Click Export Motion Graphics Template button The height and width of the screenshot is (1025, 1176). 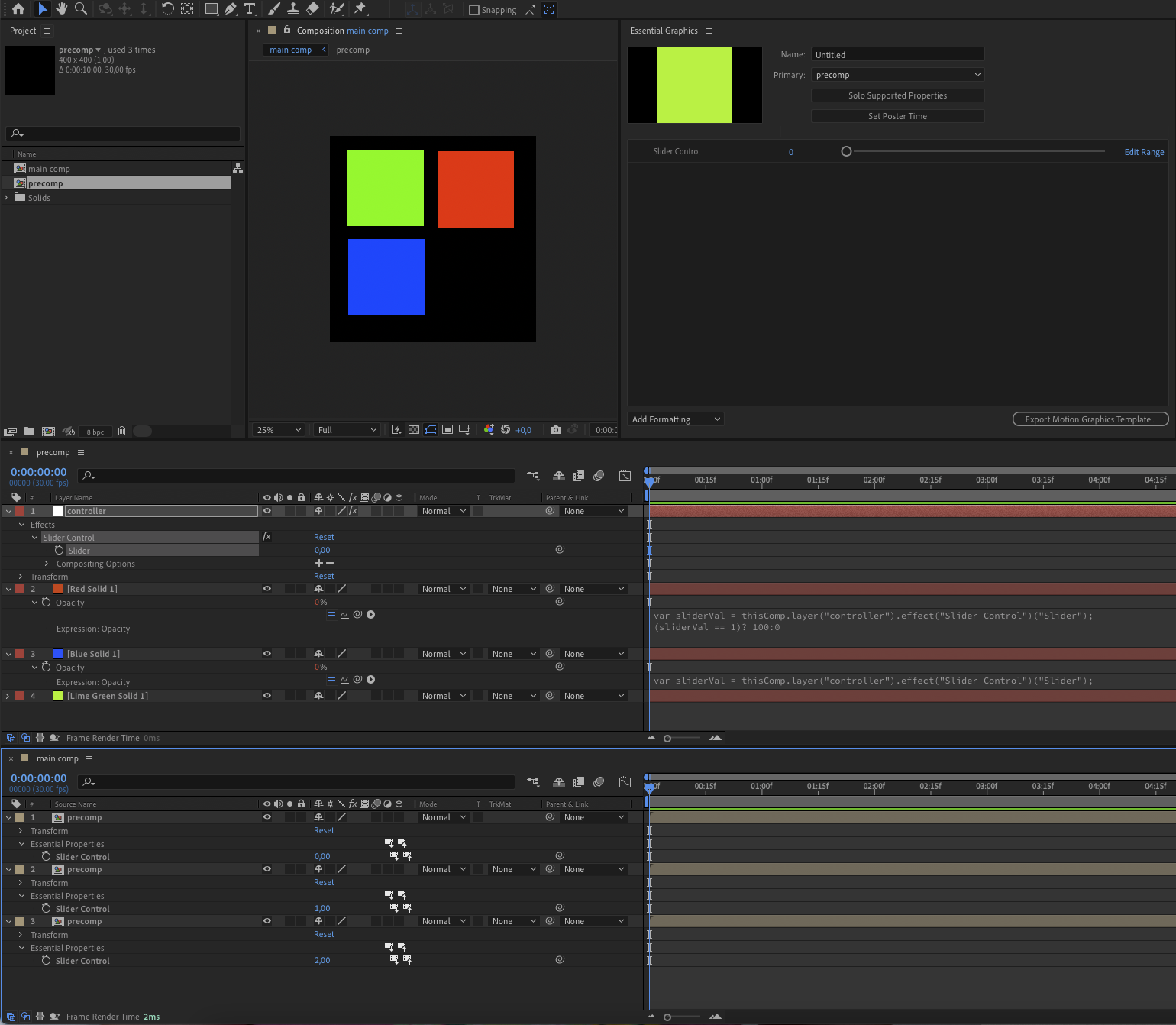[1090, 419]
